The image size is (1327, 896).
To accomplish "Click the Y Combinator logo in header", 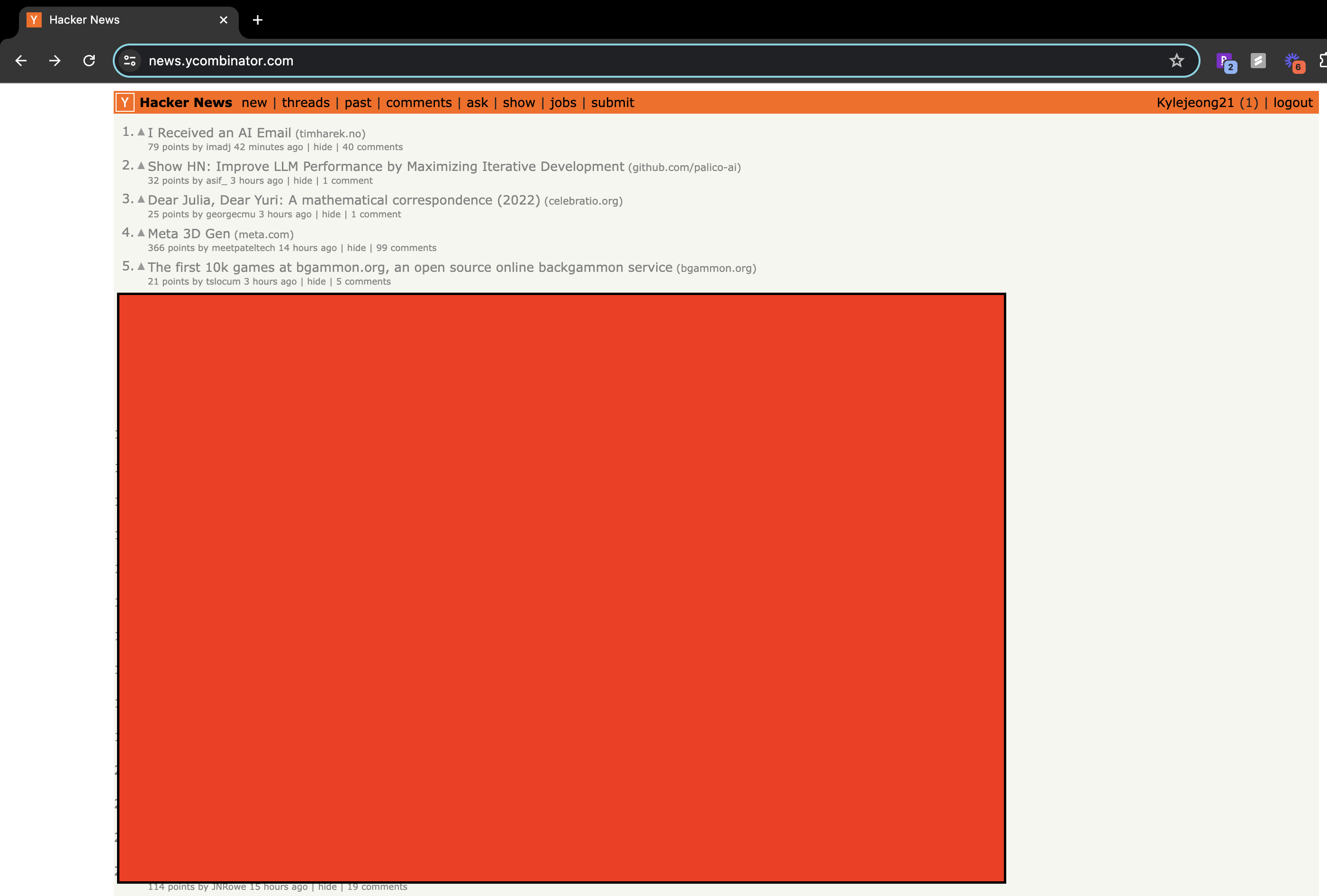I will [x=125, y=103].
